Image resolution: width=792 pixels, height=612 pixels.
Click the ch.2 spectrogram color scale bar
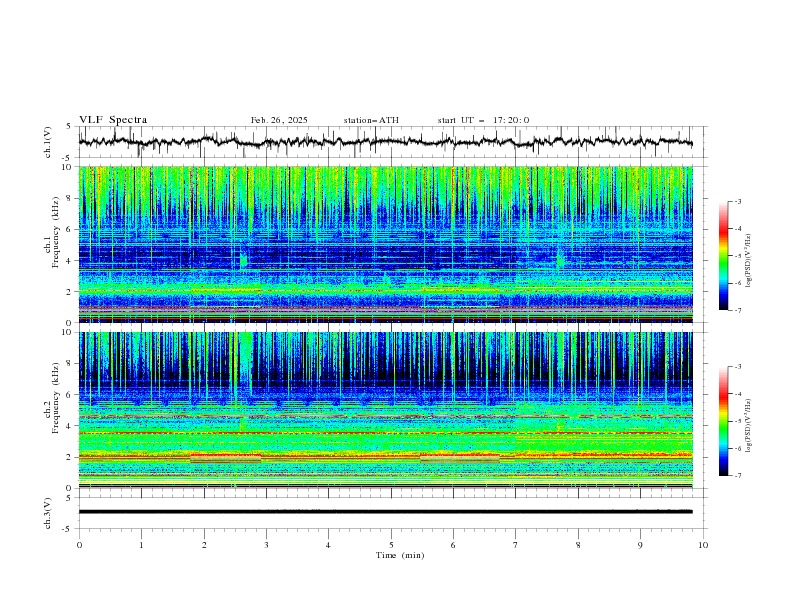click(x=723, y=421)
